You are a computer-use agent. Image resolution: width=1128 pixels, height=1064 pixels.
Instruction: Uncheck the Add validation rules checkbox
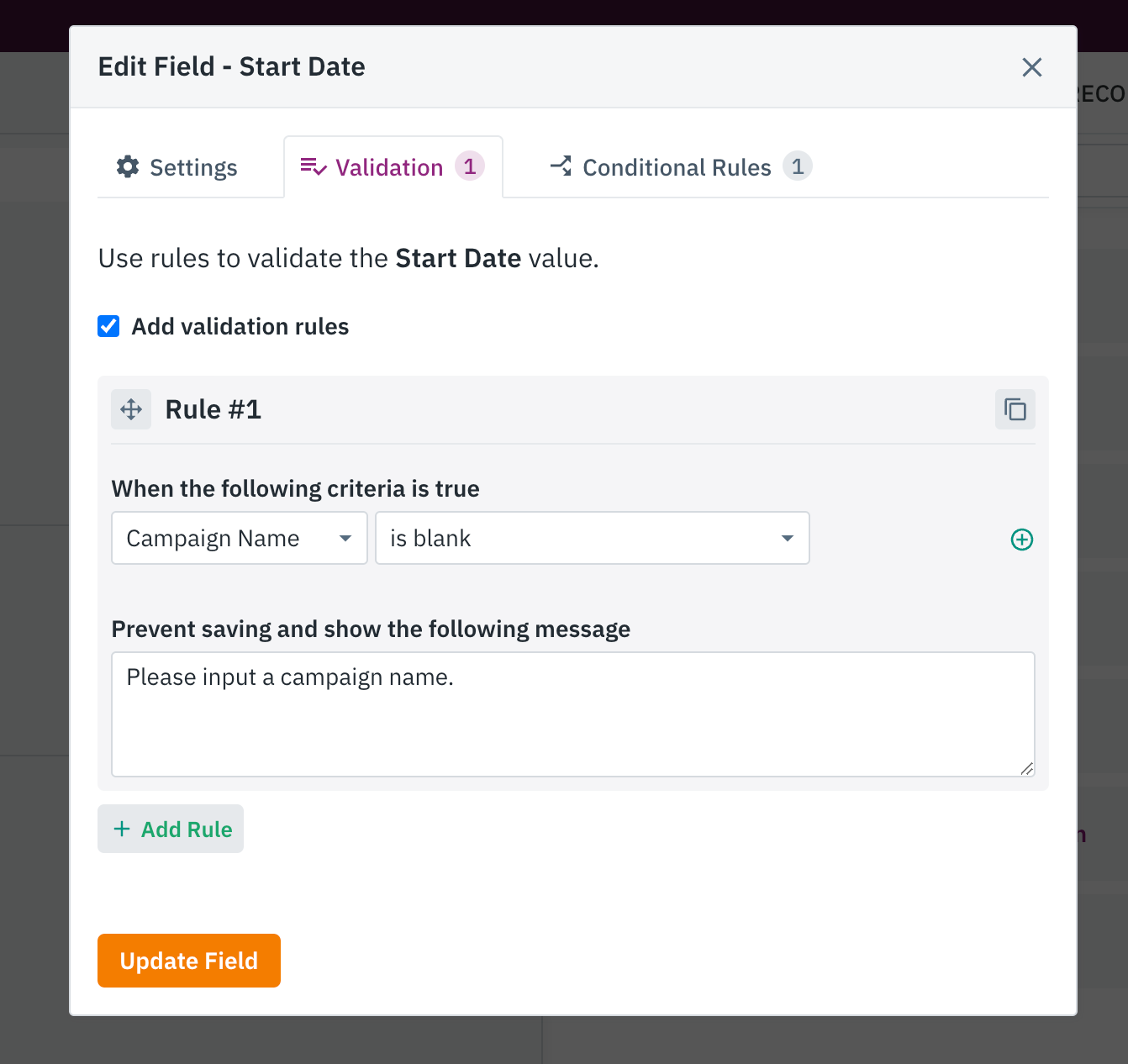[x=108, y=326]
